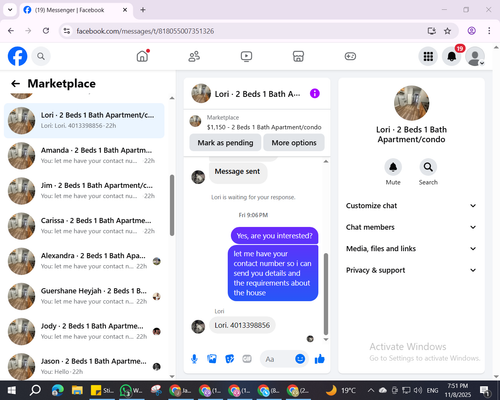500x400 pixels.
Task: Open WhatsApp from the taskbar
Action: coord(131,390)
